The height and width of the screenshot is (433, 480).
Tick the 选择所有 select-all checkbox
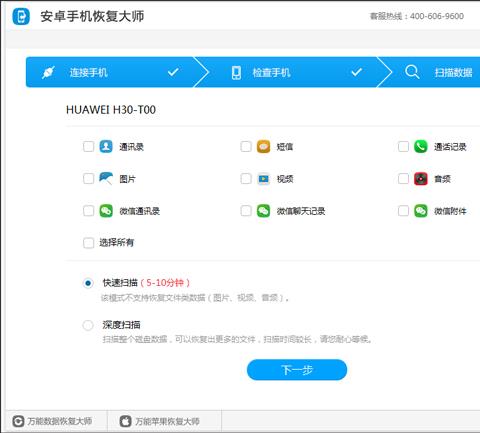coord(88,243)
